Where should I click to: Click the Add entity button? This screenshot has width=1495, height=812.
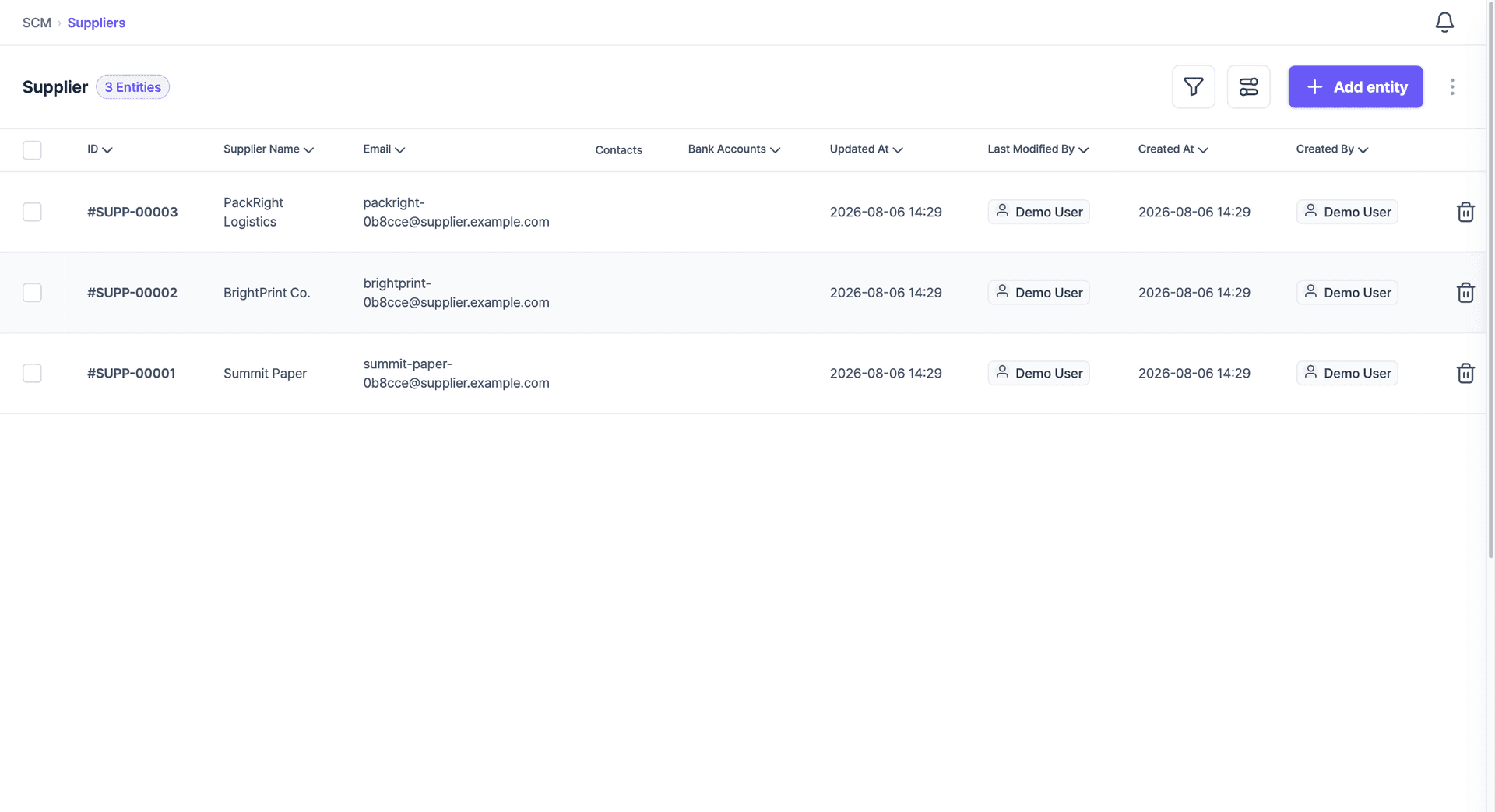[x=1355, y=86]
